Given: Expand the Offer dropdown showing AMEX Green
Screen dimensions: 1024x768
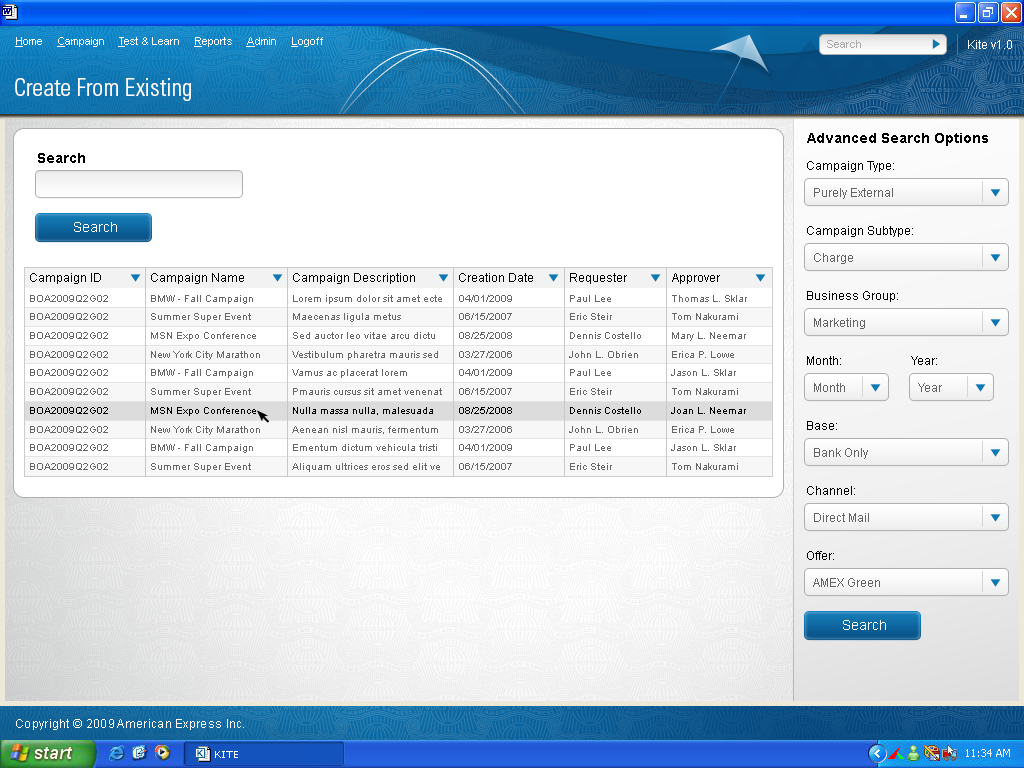Looking at the screenshot, I should 994,583.
